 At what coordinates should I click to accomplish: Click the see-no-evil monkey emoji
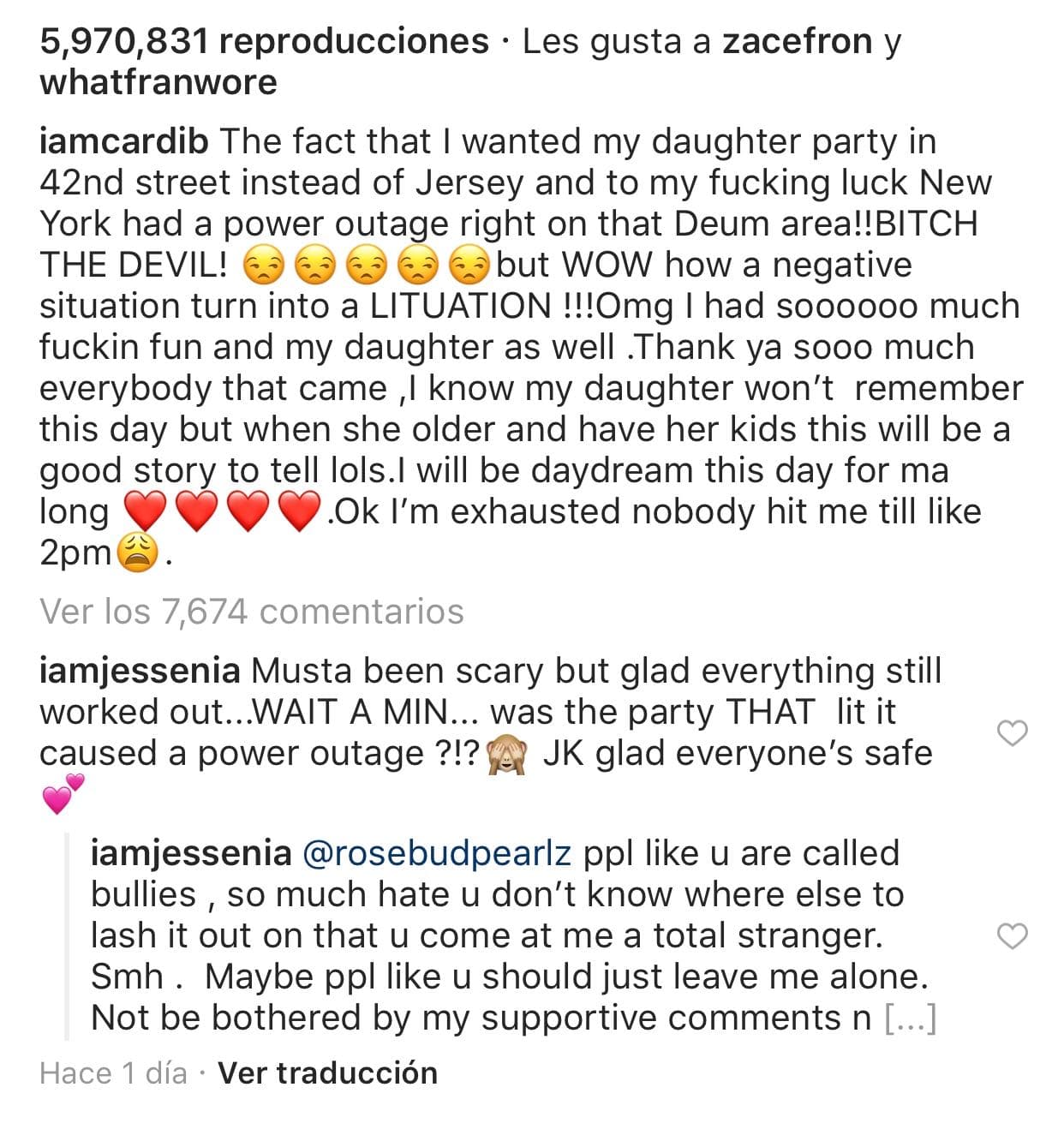pos(509,752)
